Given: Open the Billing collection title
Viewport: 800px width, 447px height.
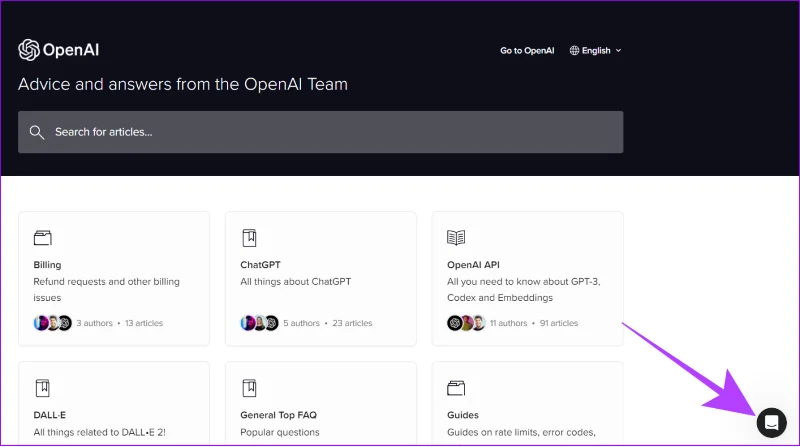Looking at the screenshot, I should [x=47, y=265].
